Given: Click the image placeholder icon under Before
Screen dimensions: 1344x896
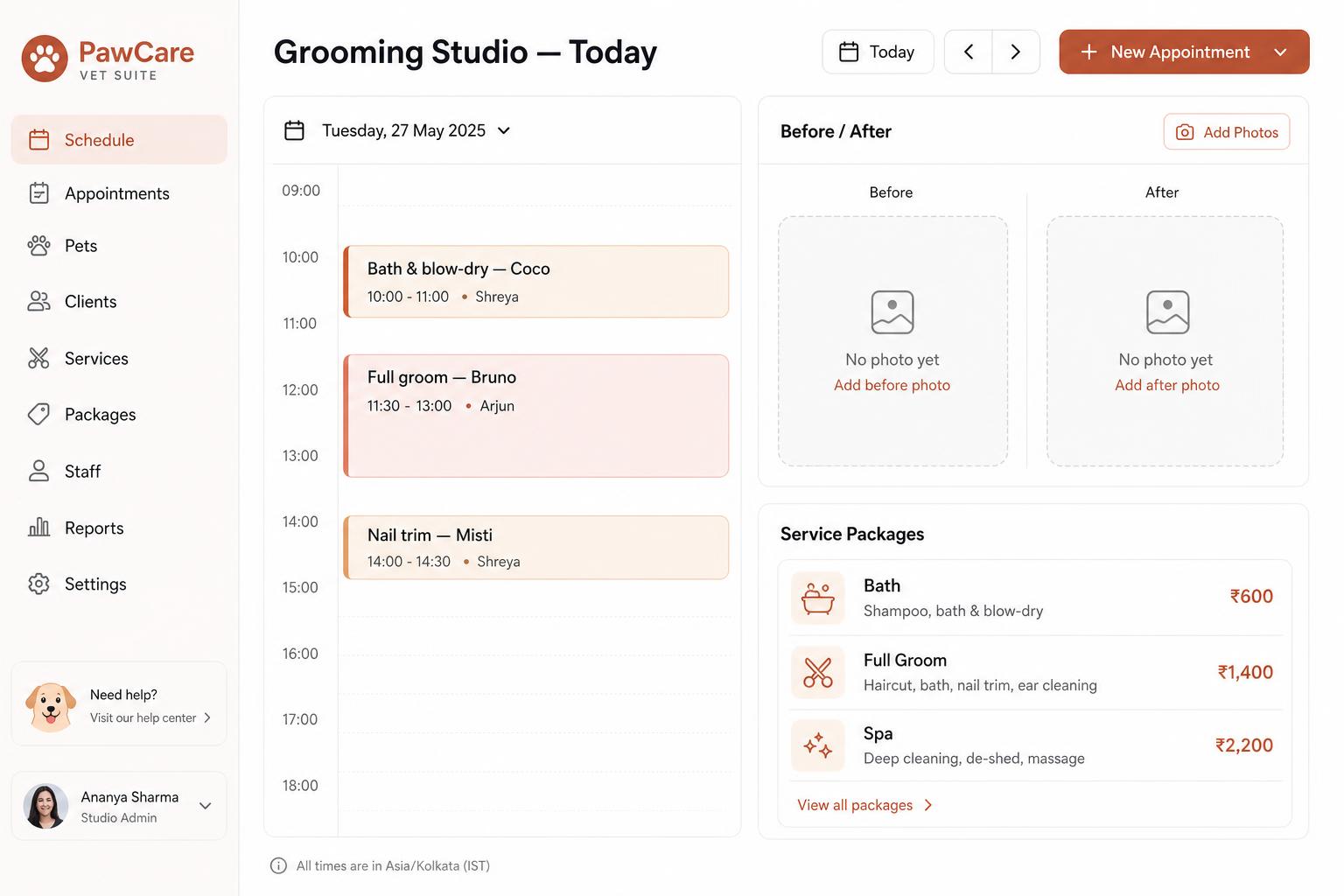Looking at the screenshot, I should tap(892, 312).
